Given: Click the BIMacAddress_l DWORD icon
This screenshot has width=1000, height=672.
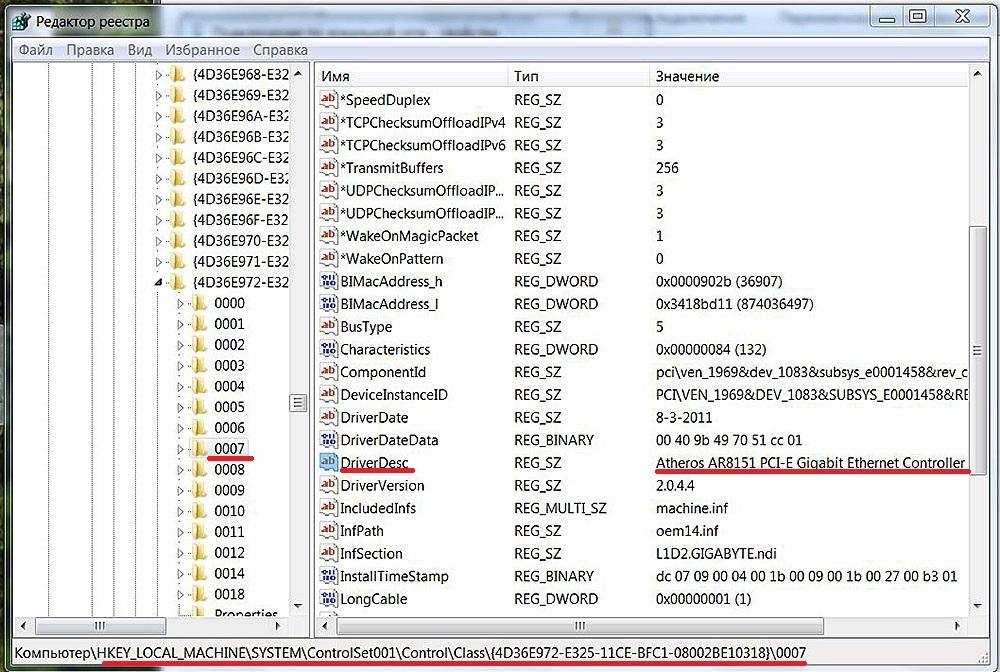Looking at the screenshot, I should click(328, 303).
